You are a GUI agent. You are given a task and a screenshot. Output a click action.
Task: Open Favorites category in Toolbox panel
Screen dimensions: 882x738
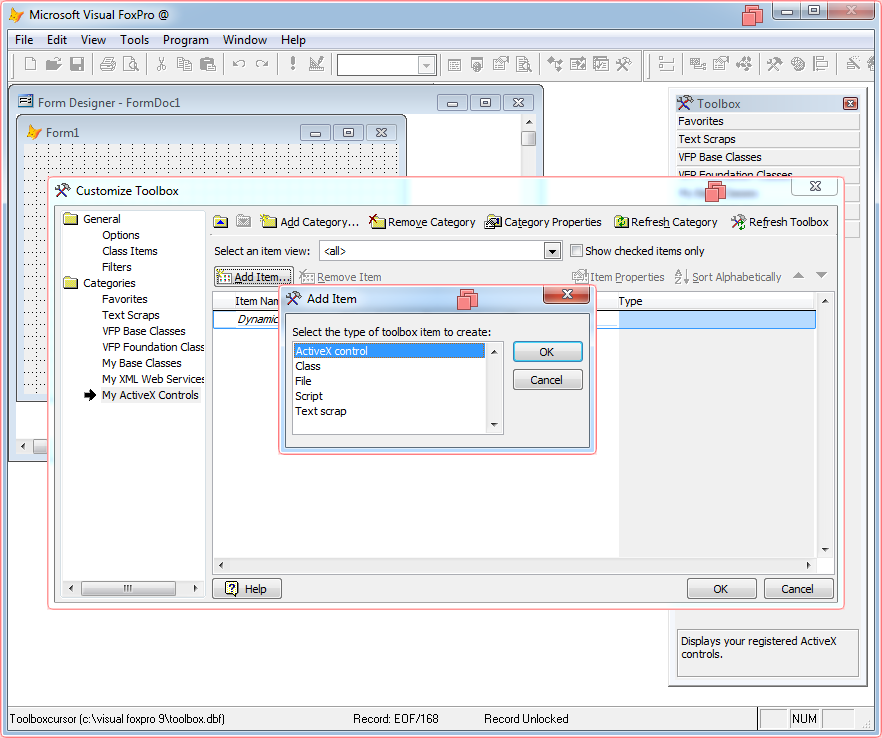pyautogui.click(x=768, y=122)
